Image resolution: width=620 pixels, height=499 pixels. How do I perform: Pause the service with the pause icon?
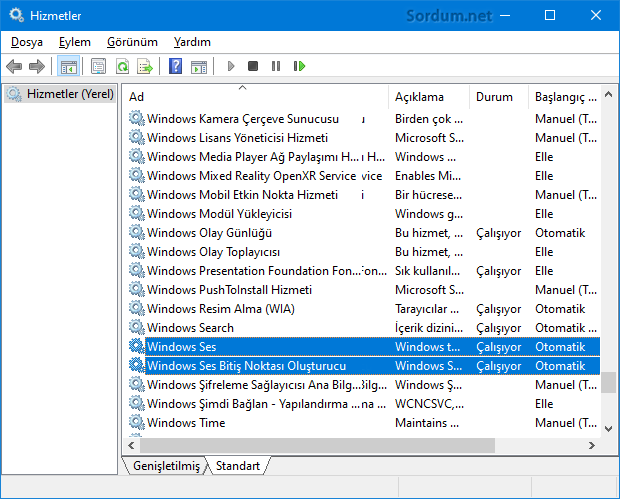point(276,66)
